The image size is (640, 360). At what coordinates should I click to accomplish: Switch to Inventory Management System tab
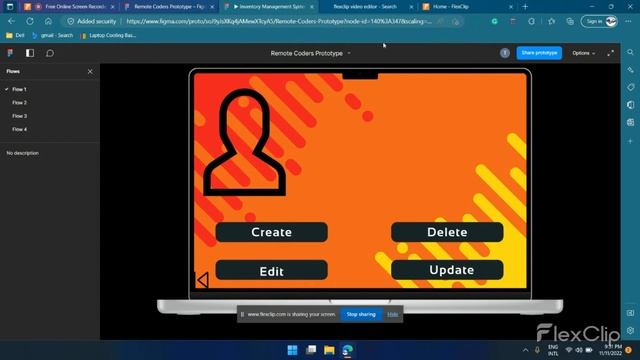point(269,7)
